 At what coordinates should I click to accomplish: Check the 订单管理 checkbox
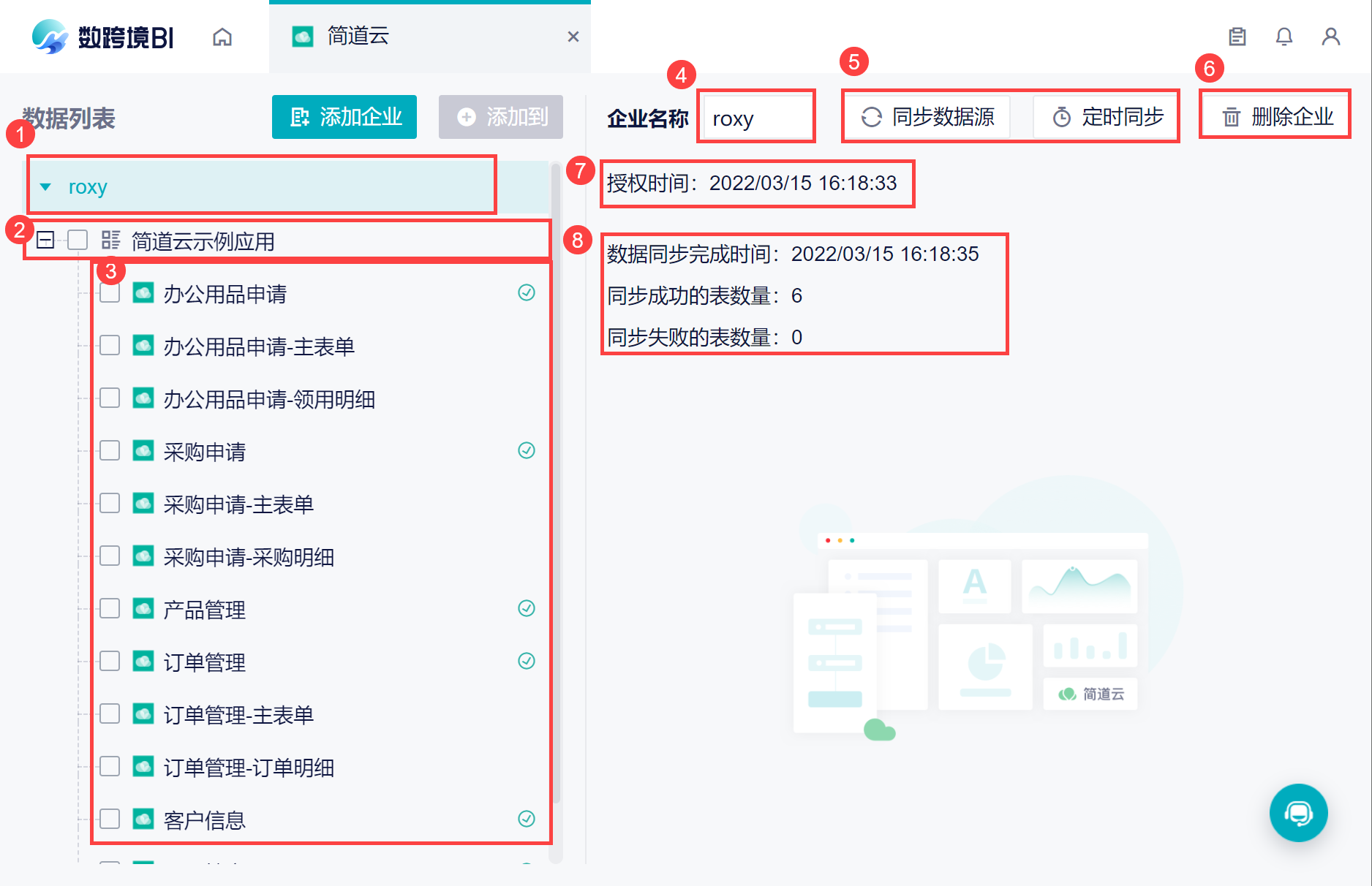(110, 661)
